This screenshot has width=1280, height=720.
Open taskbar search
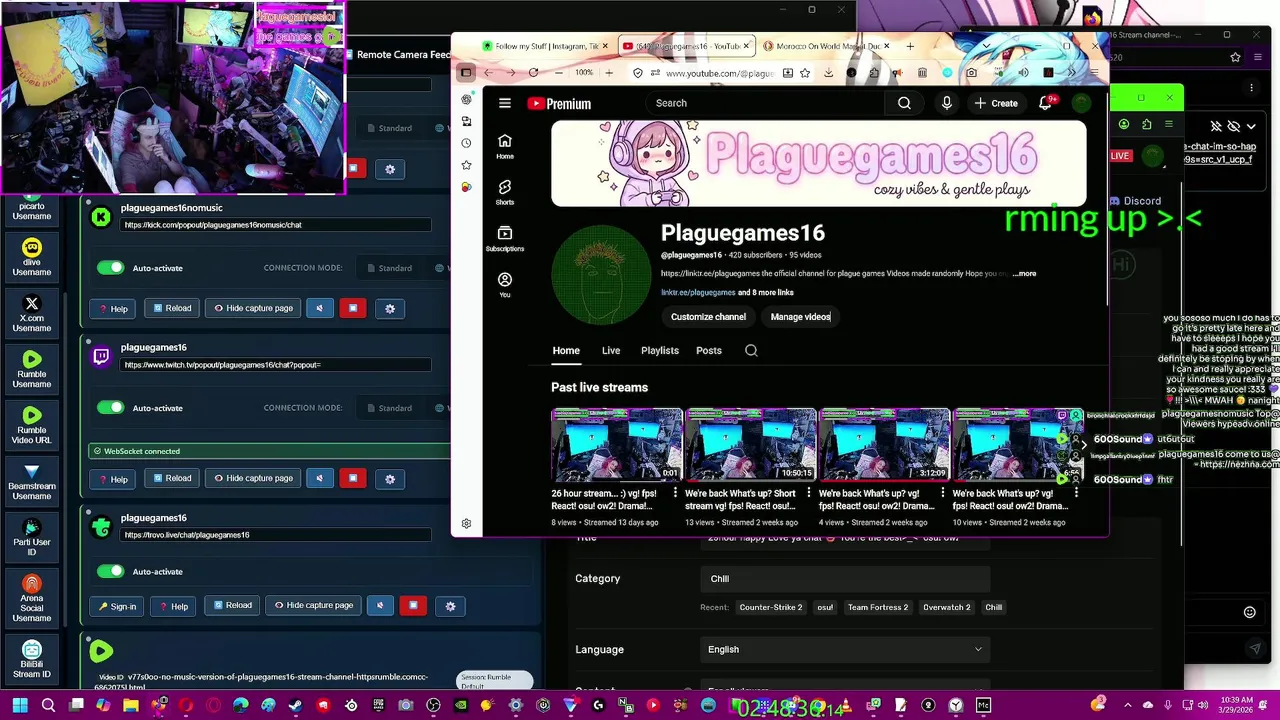(48, 706)
